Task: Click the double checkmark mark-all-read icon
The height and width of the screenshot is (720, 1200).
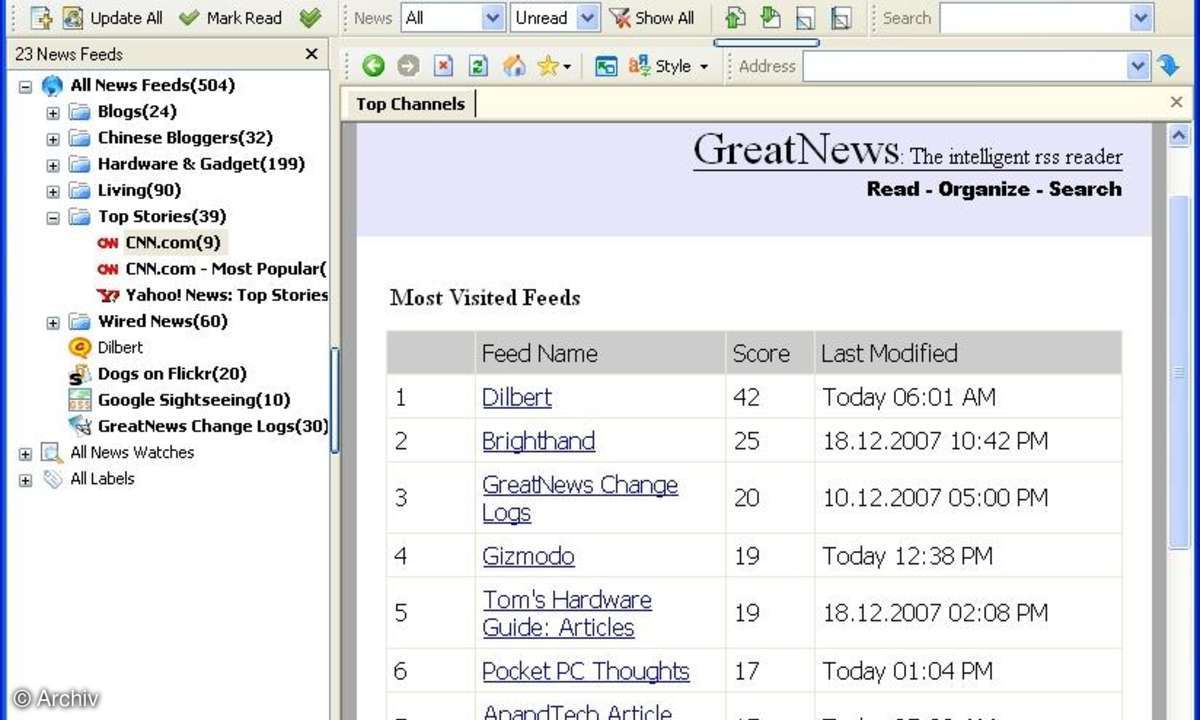Action: pos(310,17)
